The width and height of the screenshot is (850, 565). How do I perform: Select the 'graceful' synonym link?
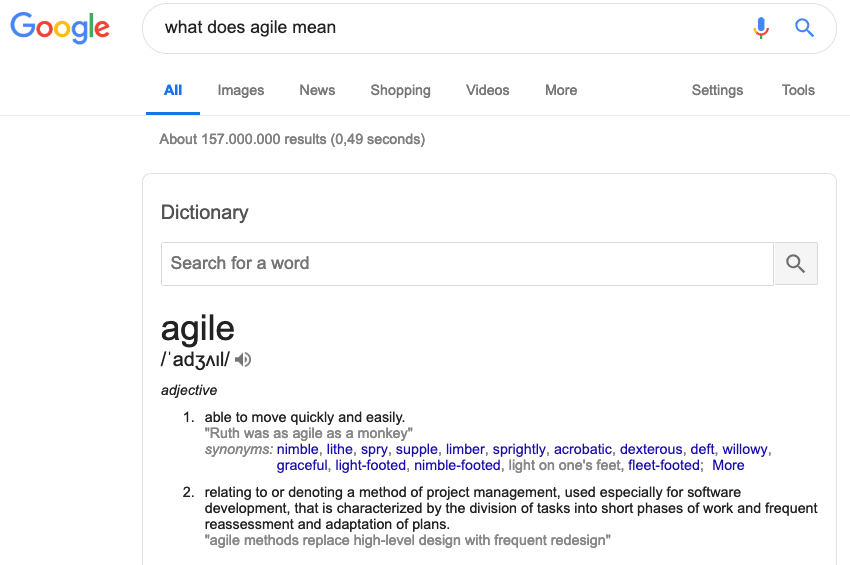click(302, 465)
